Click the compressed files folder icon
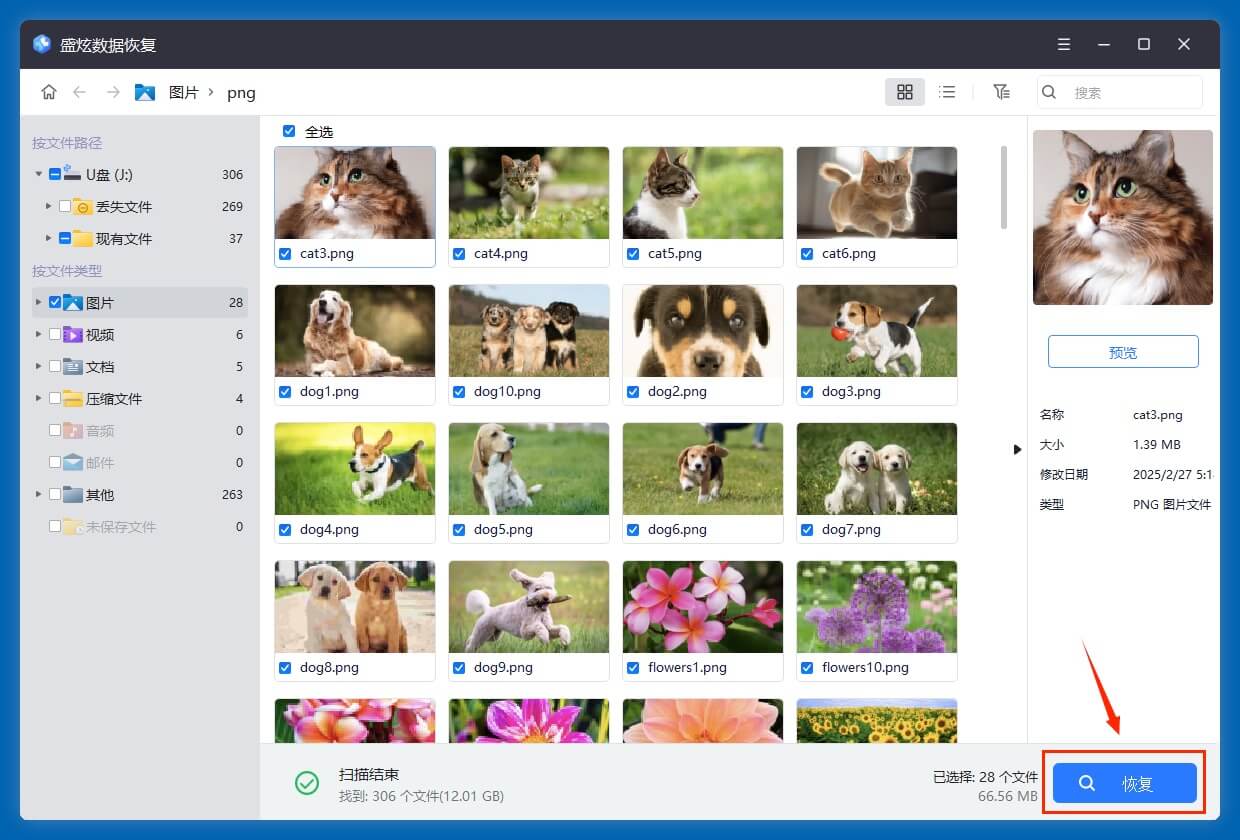Image resolution: width=1240 pixels, height=840 pixels. point(73,399)
